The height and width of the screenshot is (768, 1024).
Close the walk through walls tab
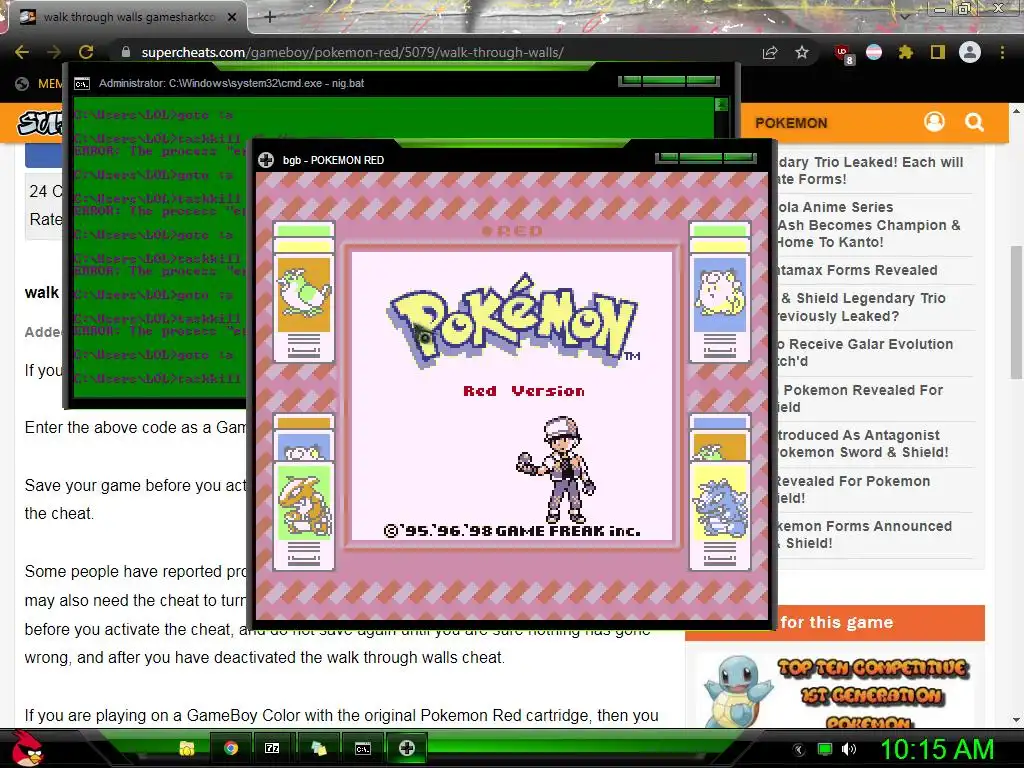(x=231, y=17)
